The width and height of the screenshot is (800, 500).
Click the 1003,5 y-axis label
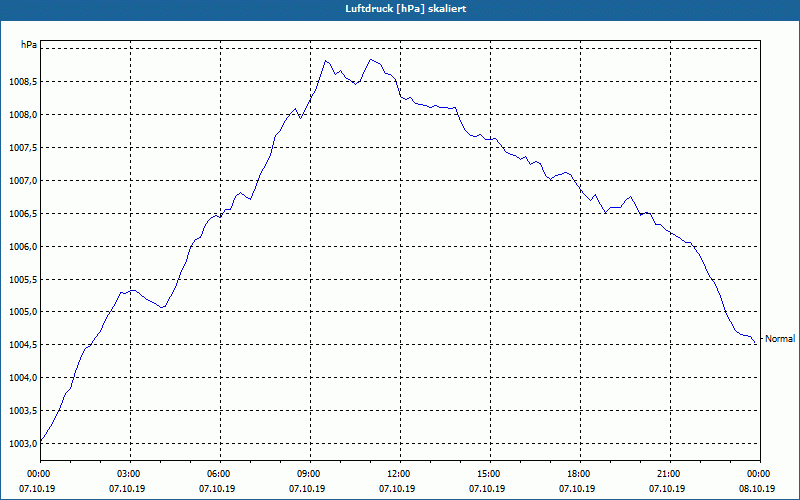point(23,411)
